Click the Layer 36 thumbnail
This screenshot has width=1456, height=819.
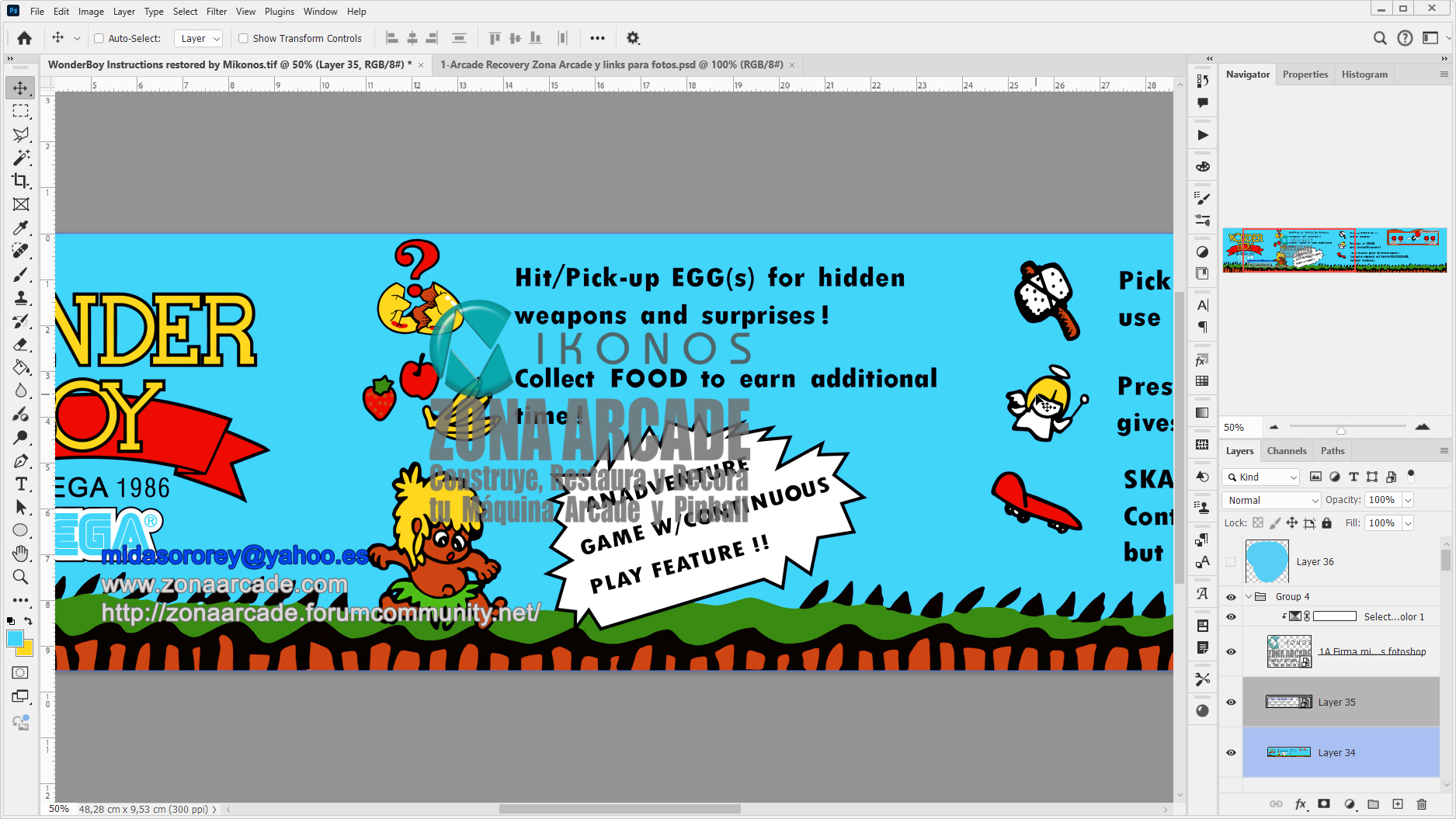pyautogui.click(x=1267, y=562)
